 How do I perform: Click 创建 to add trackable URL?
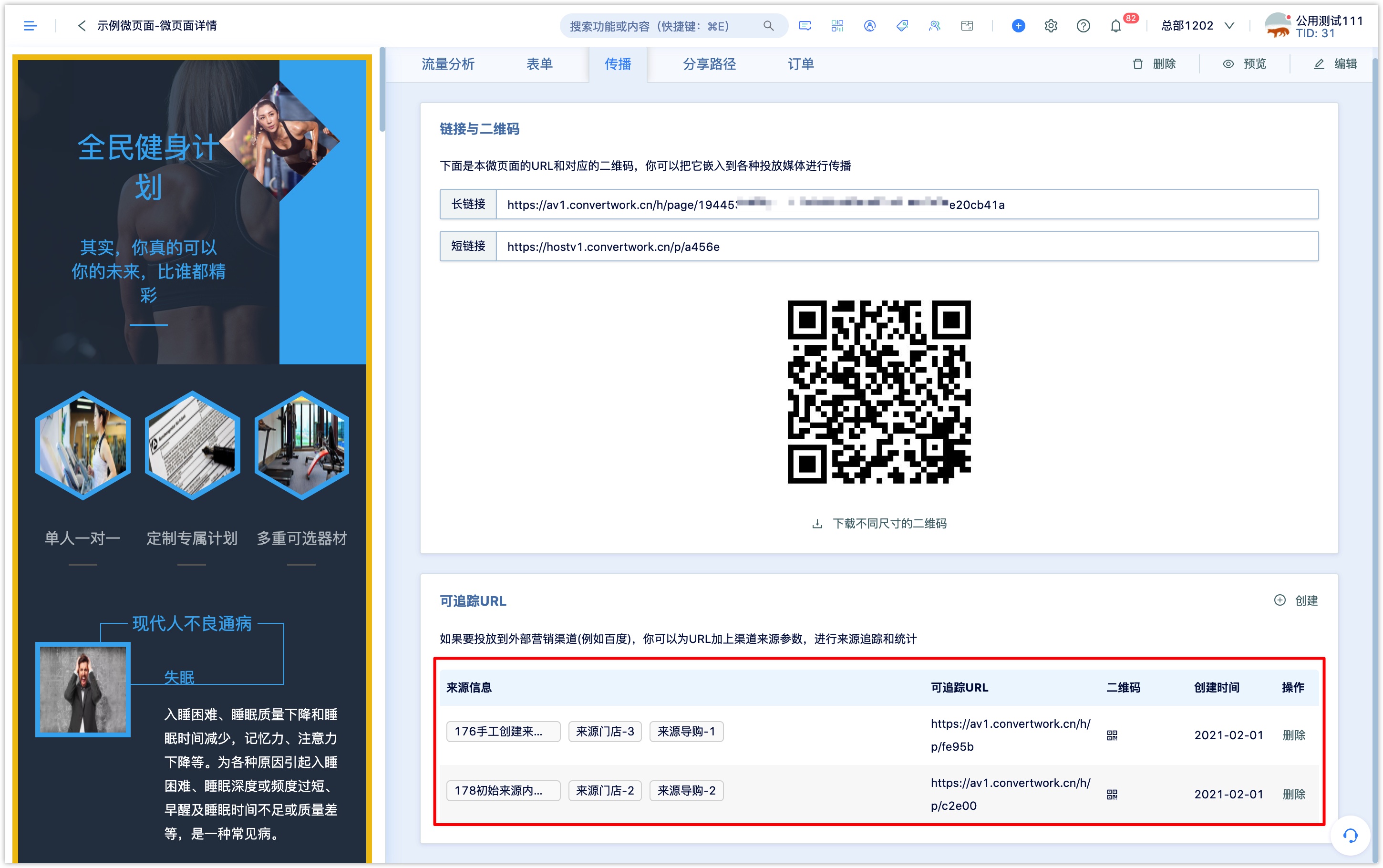click(1296, 600)
